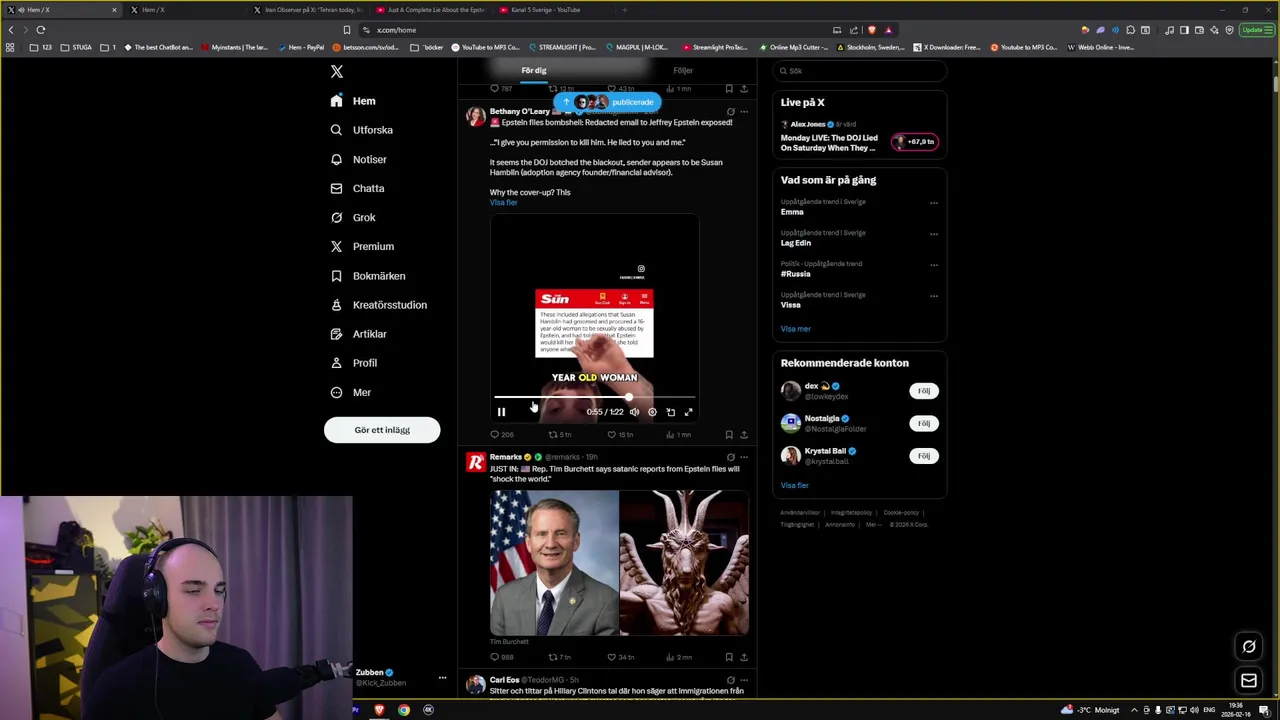This screenshot has width=1280, height=720.
Task: Click the Gör ett inlägg button
Action: coord(382,430)
